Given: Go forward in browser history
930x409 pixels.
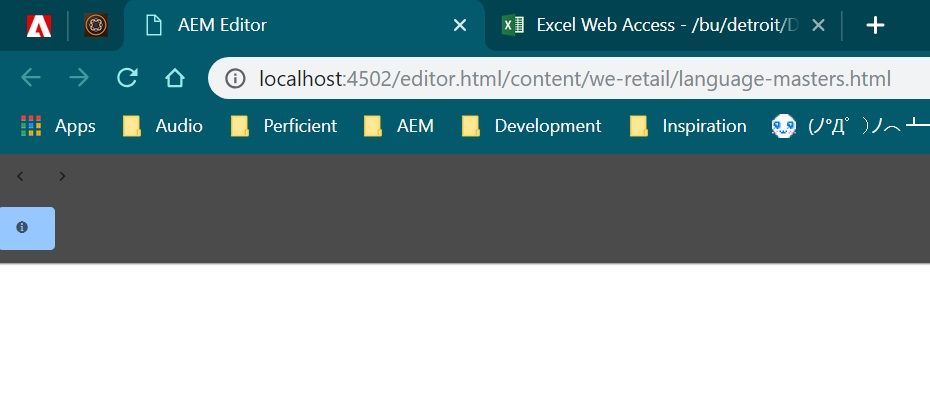Looking at the screenshot, I should pyautogui.click(x=79, y=78).
